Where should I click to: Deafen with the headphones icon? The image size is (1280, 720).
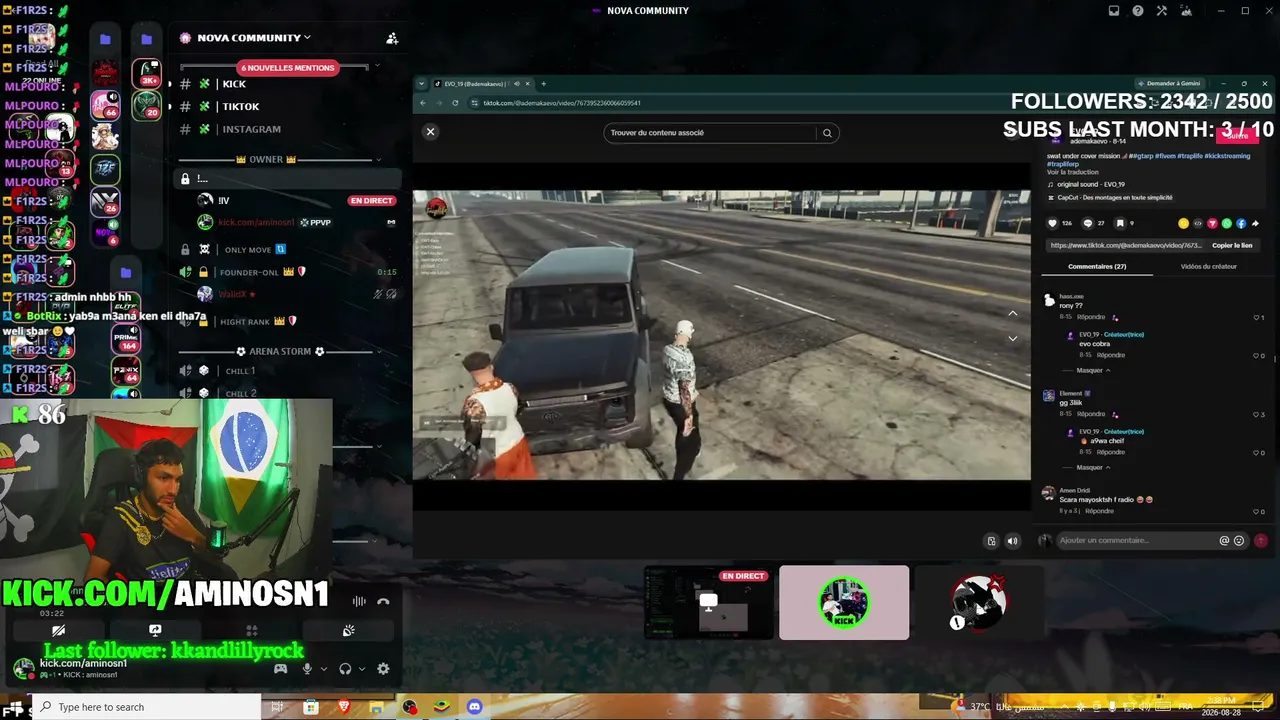point(345,669)
